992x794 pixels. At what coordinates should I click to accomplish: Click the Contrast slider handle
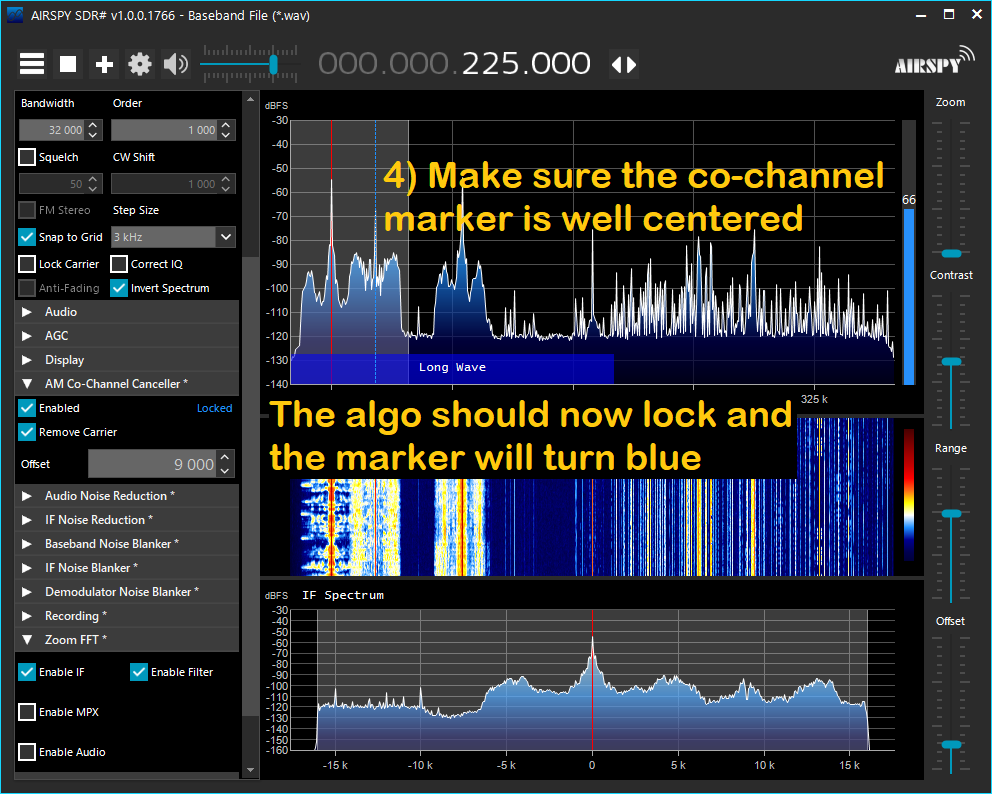(x=951, y=362)
